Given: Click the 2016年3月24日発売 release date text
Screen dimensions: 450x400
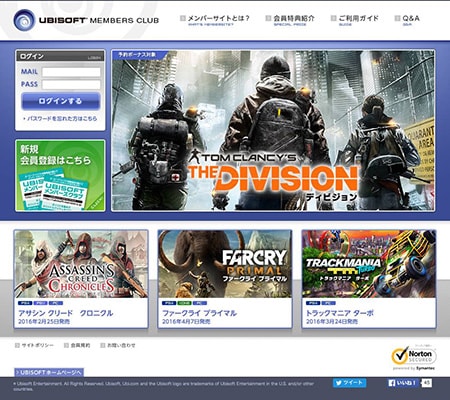Looking at the screenshot, I should point(332,322).
